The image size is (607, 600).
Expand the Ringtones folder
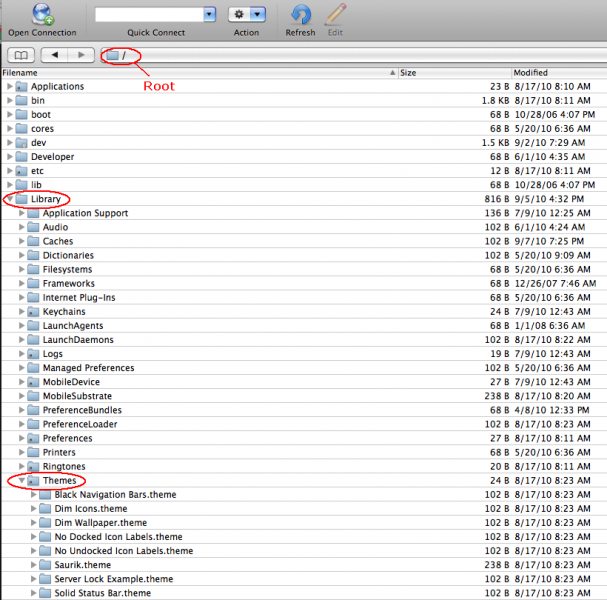tap(21, 467)
